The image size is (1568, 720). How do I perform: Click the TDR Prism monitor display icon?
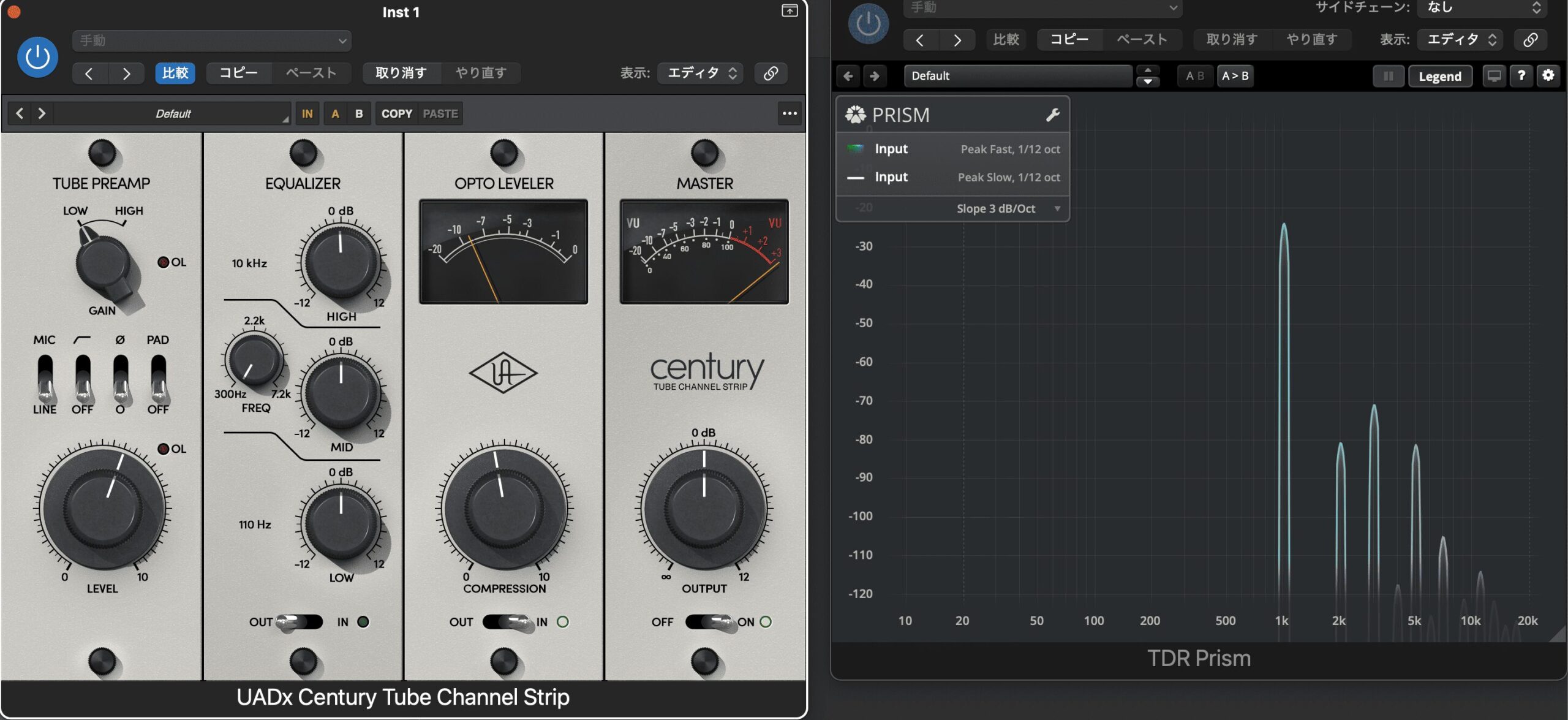click(1494, 75)
